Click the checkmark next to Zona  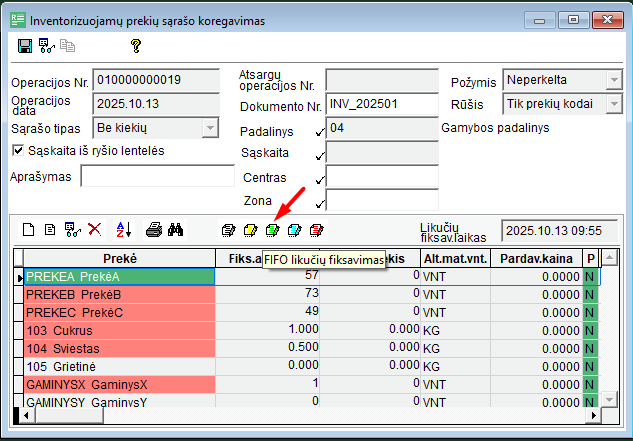(319, 201)
